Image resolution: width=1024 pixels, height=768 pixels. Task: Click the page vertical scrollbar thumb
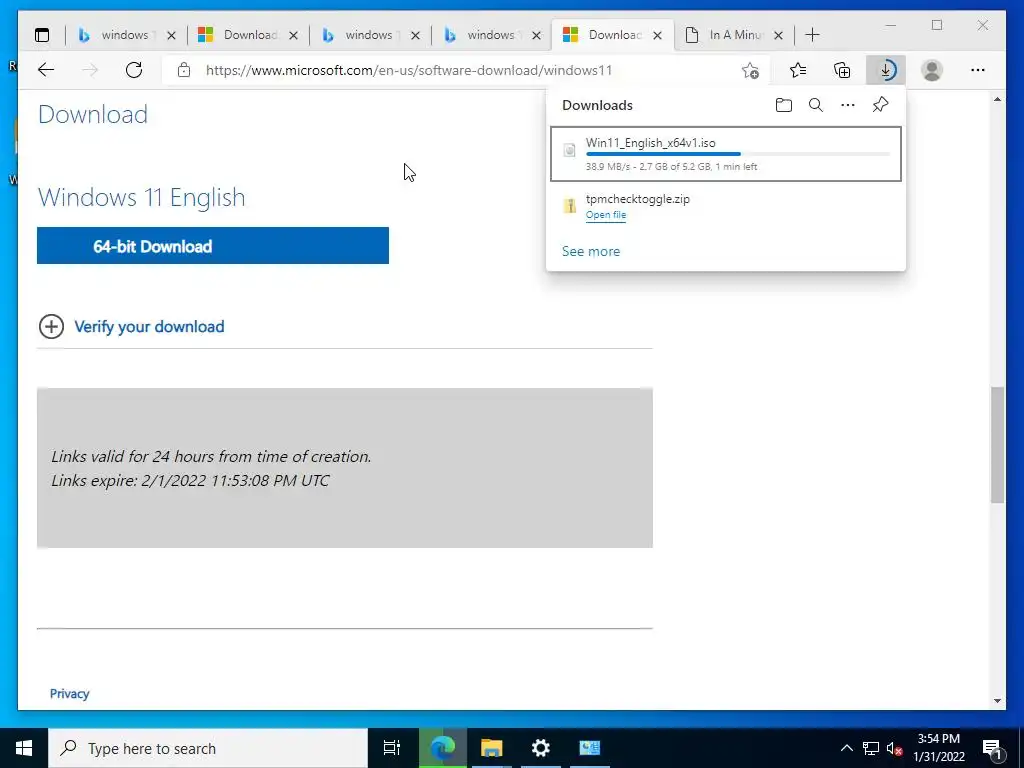pos(997,445)
